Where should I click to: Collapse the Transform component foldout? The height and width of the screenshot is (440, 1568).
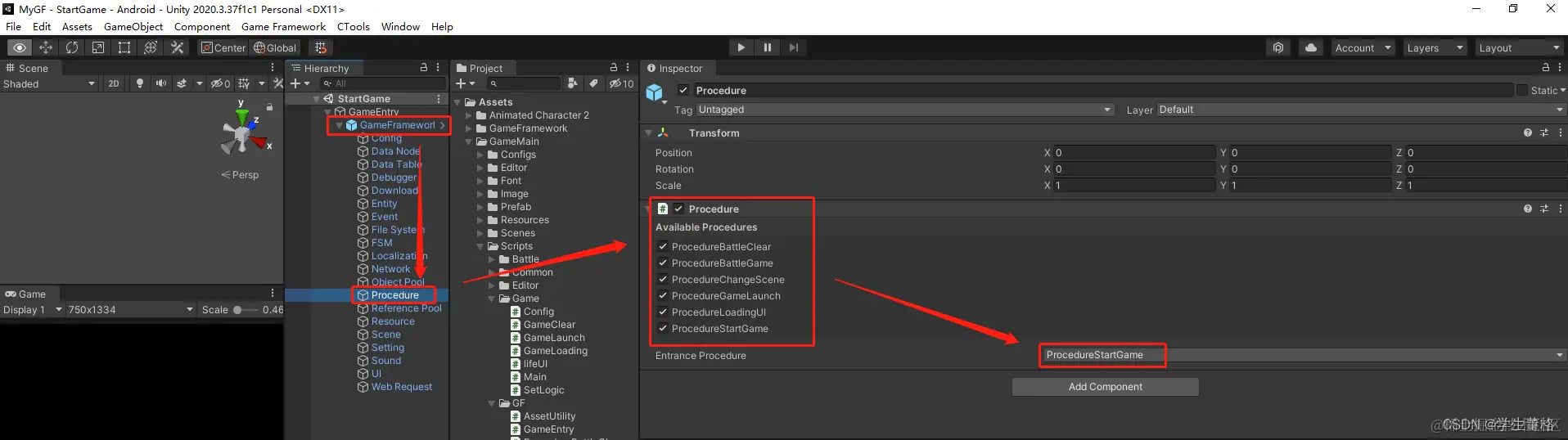click(648, 132)
